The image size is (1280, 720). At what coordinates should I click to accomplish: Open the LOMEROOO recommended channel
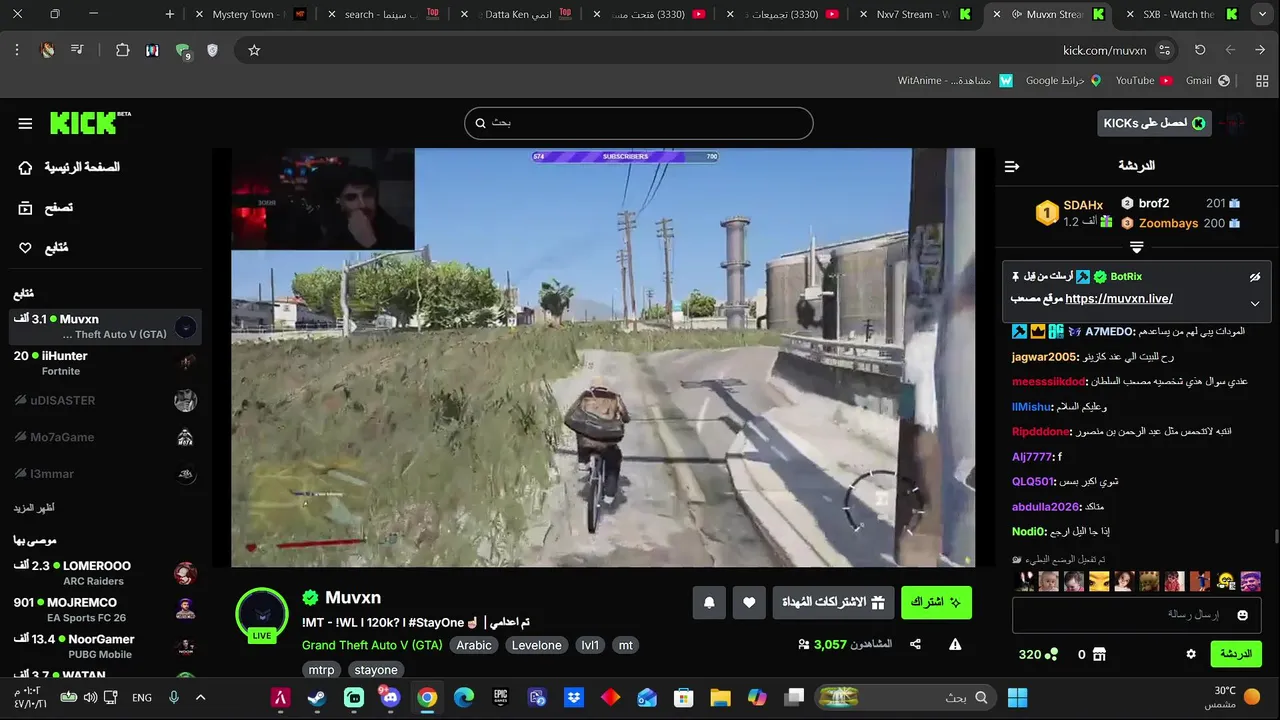point(105,573)
